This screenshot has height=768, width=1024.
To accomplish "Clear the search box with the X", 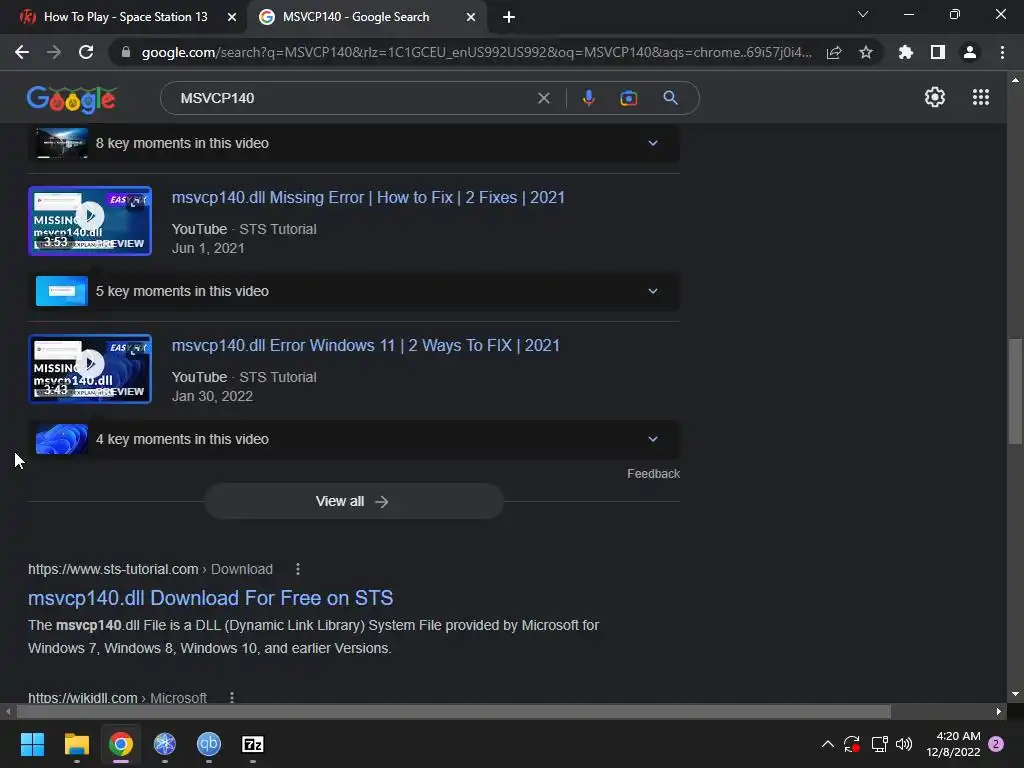I will pyautogui.click(x=543, y=98).
